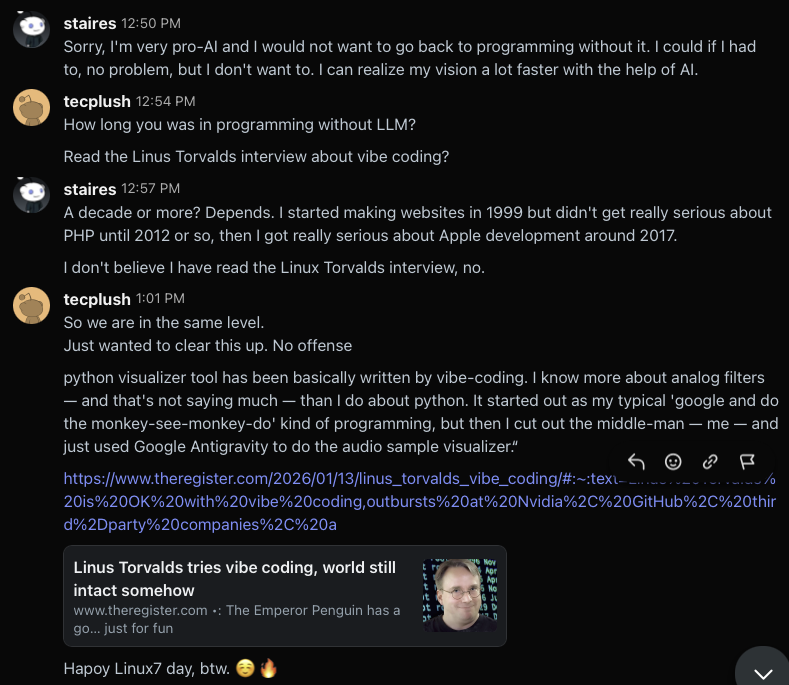Screen dimensions: 789x685
Task: Click Linus Torvalds photo thumbnail
Action: pyautogui.click(x=459, y=595)
